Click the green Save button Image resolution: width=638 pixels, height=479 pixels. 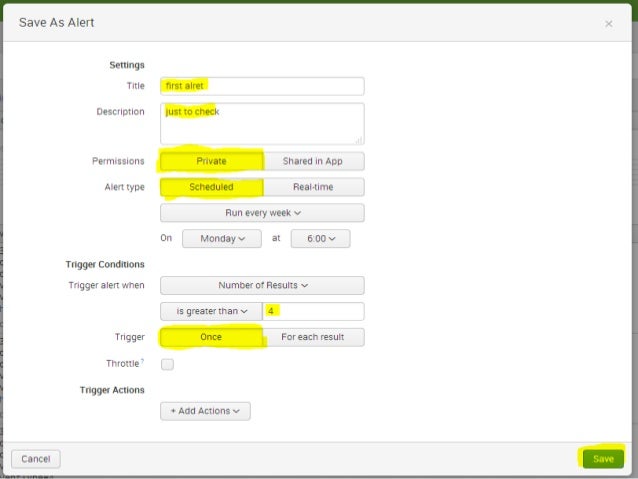(x=603, y=459)
